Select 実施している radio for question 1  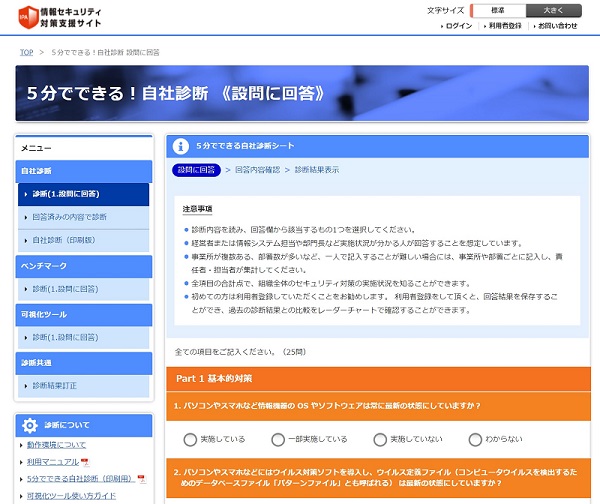coord(191,439)
